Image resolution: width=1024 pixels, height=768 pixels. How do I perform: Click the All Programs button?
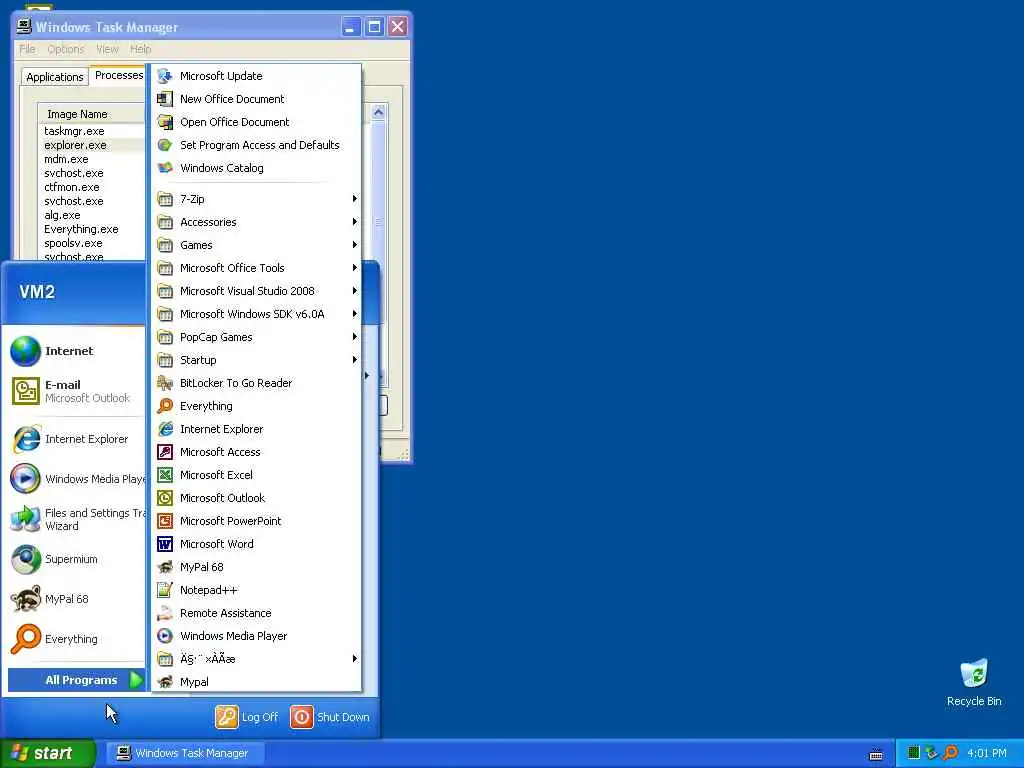pos(76,680)
